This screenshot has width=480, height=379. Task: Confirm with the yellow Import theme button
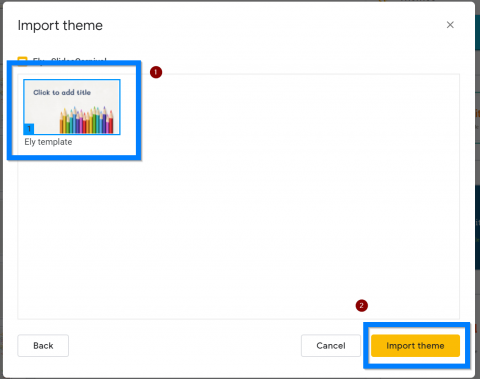coord(415,346)
